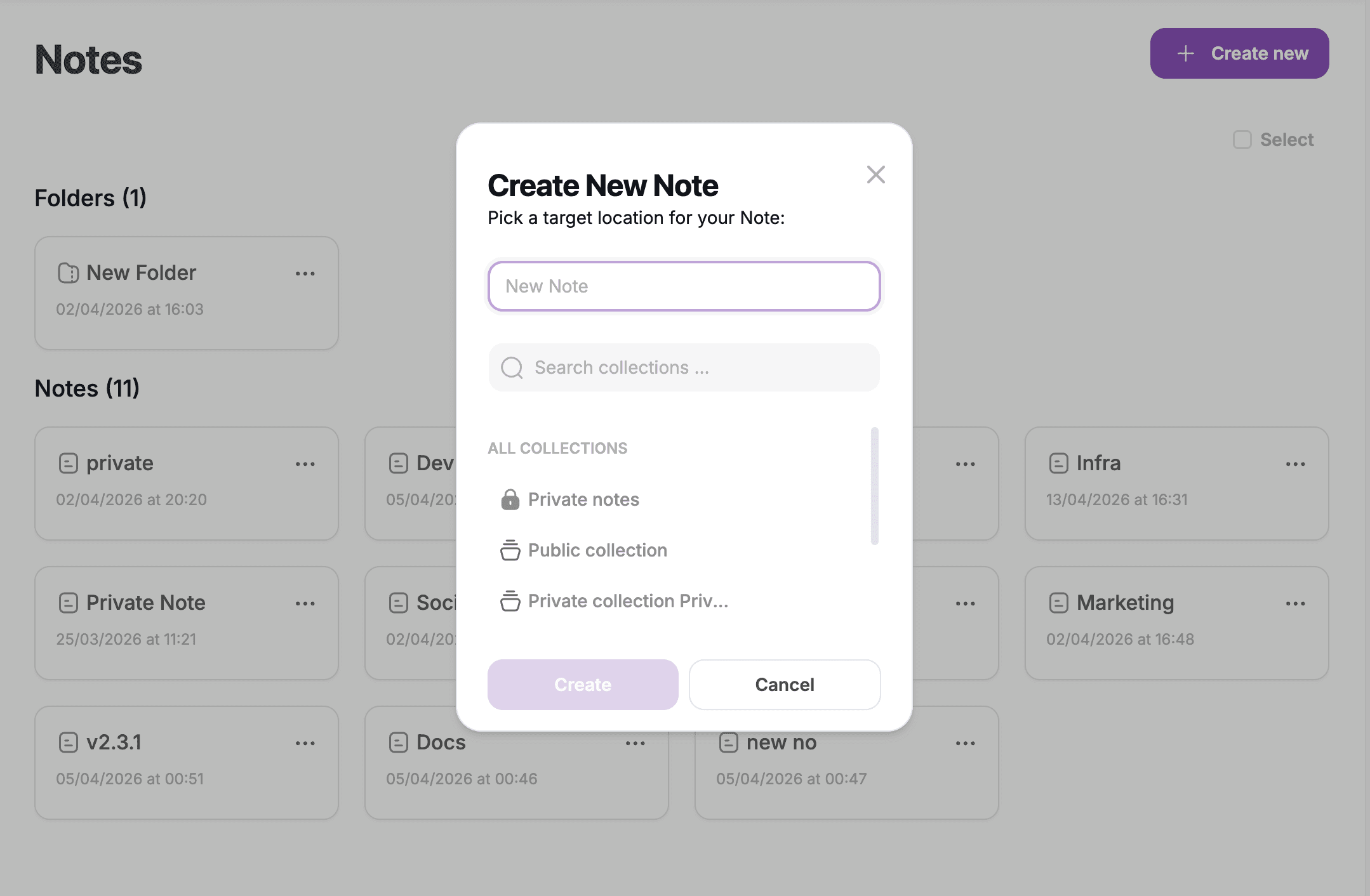Close the Create New Note dialog
The width and height of the screenshot is (1370, 896).
tap(875, 175)
